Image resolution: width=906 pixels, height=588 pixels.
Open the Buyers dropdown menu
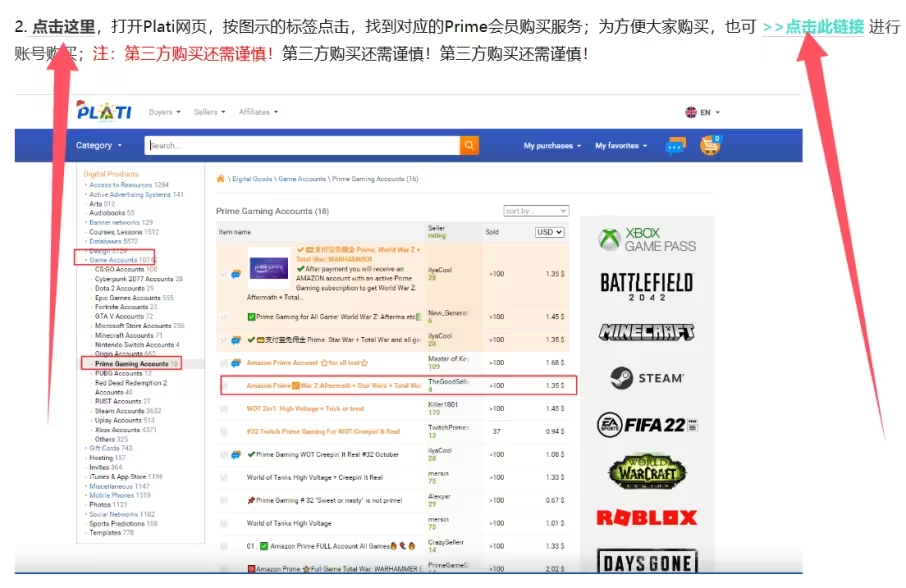tap(164, 112)
